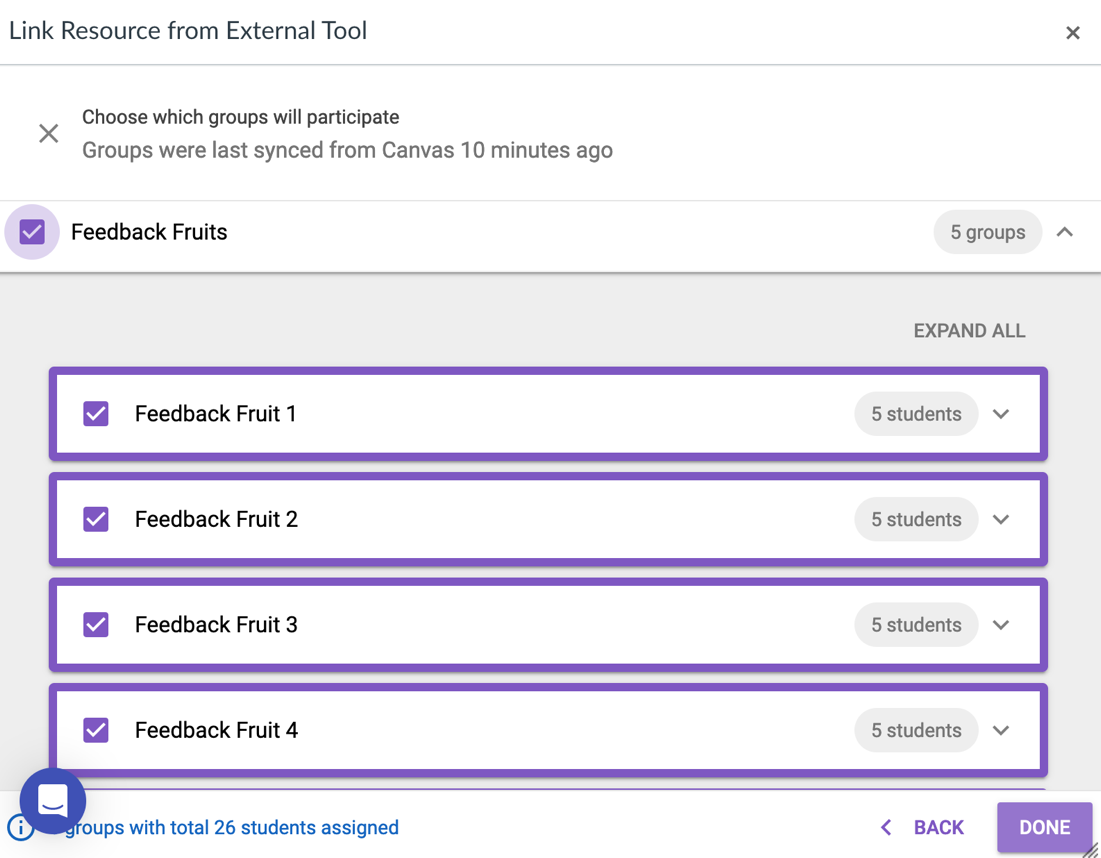
Task: Go BACK to the previous step
Action: (938, 827)
